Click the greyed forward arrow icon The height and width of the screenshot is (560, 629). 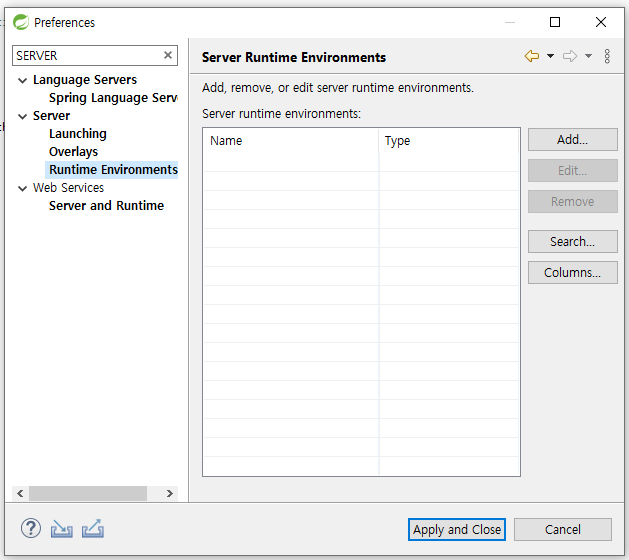[x=570, y=56]
